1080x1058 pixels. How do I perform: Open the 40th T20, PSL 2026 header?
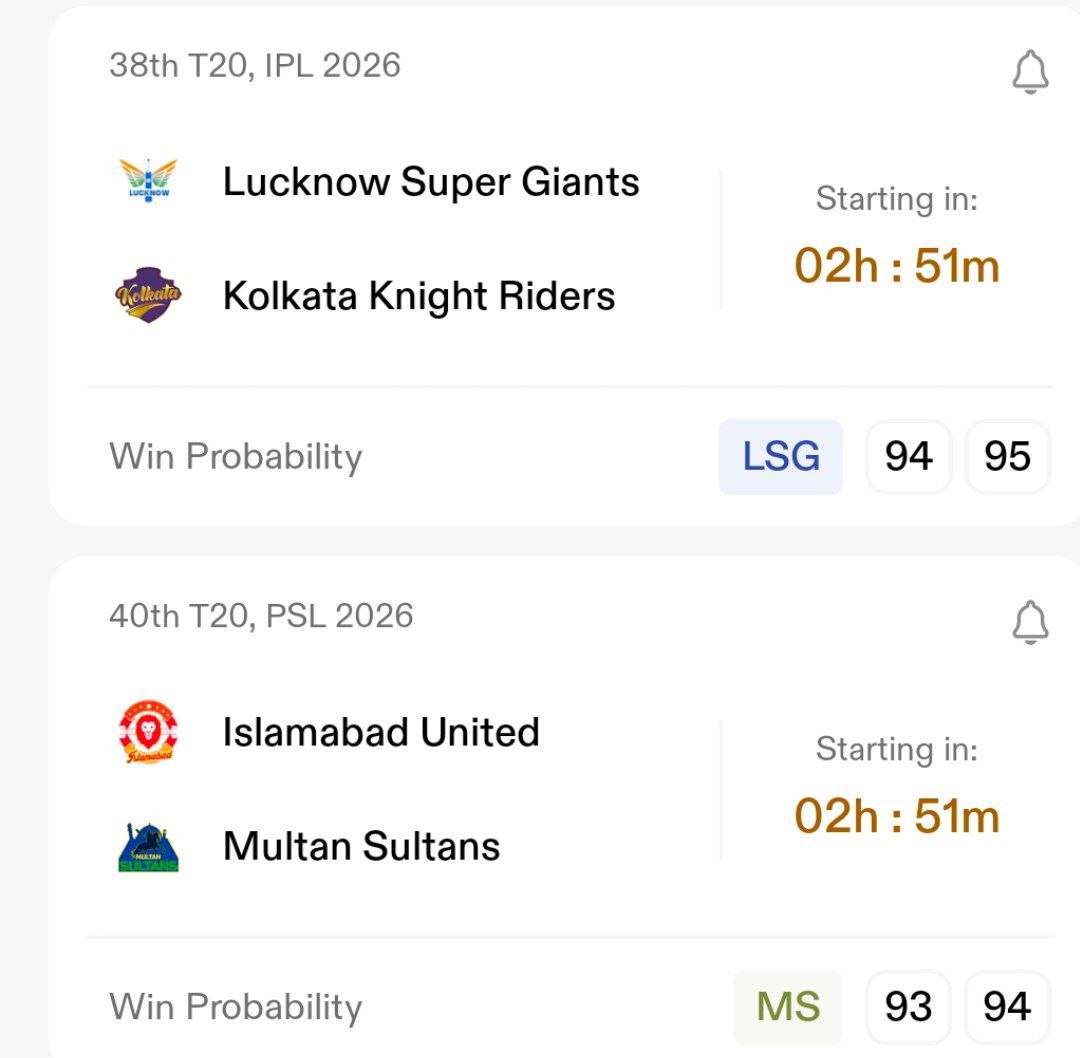pyautogui.click(x=261, y=616)
